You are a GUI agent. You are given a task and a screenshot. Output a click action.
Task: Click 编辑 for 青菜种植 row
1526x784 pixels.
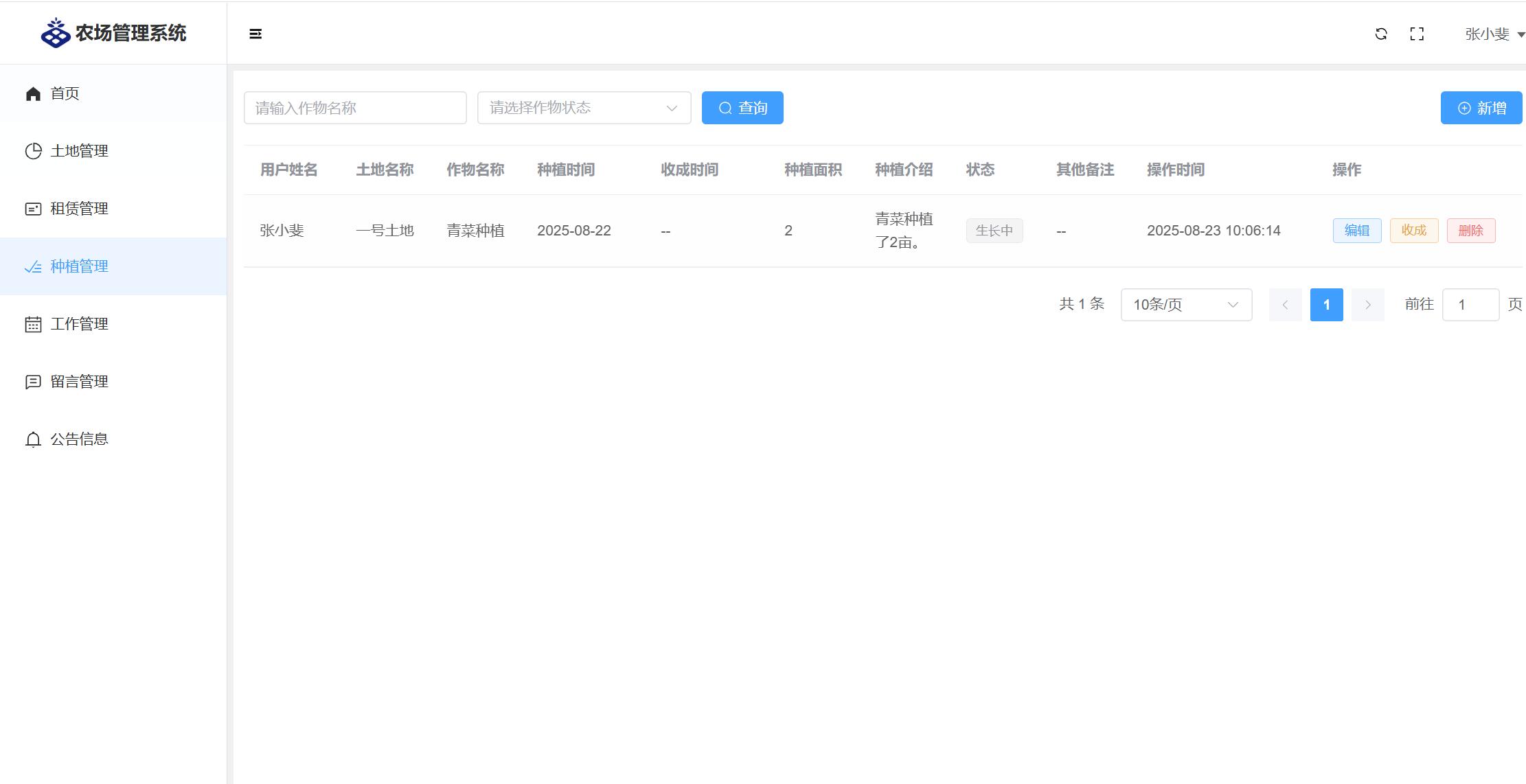[x=1356, y=231]
